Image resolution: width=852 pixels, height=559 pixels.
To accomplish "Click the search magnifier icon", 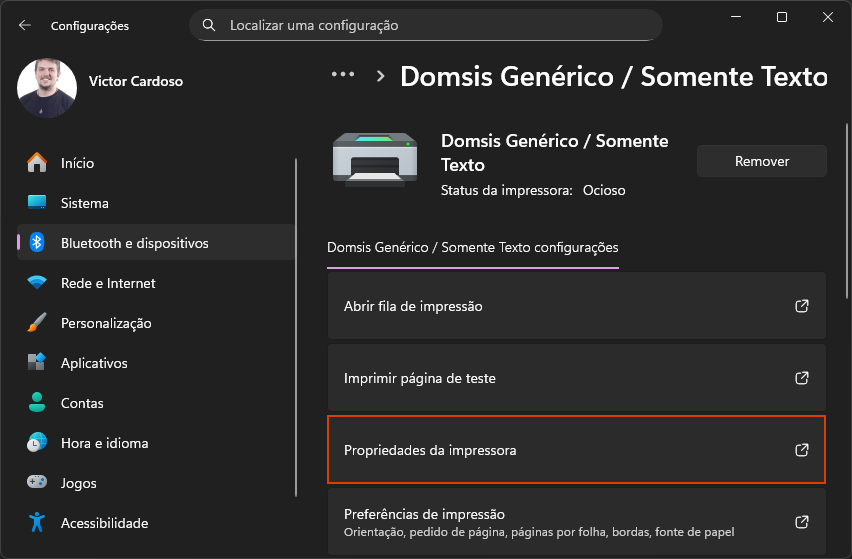I will 209,25.
